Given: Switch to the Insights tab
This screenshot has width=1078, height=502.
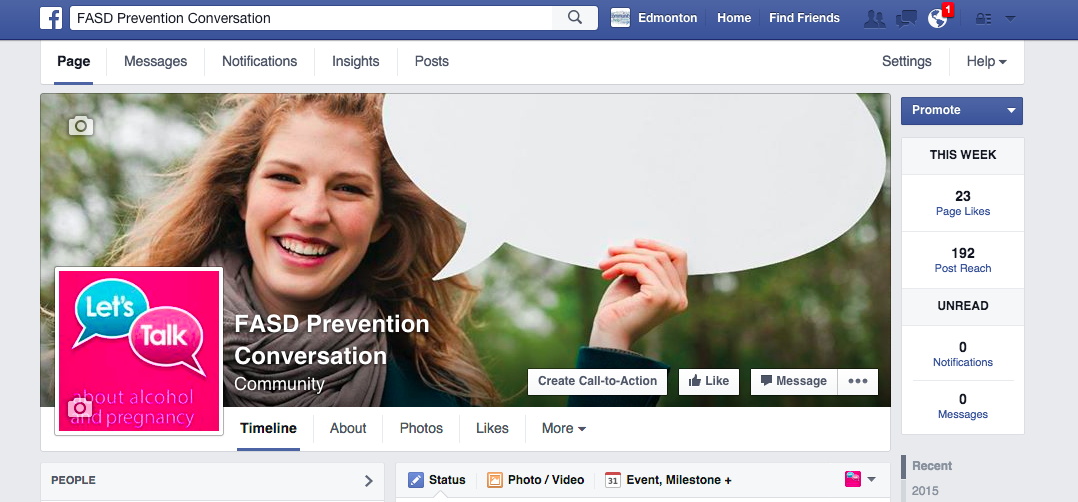Looking at the screenshot, I should point(355,62).
